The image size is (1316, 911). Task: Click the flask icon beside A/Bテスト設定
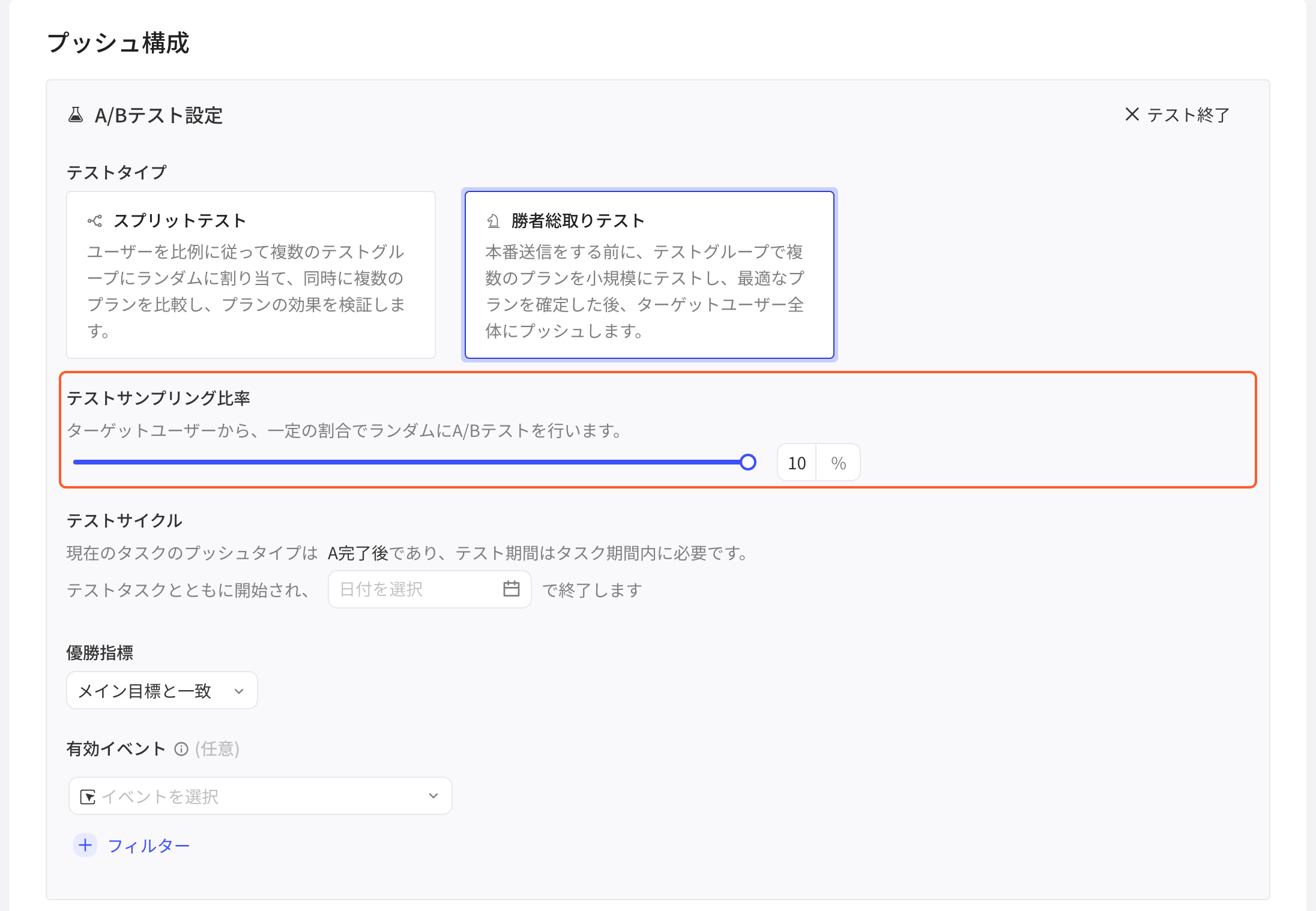coord(76,115)
